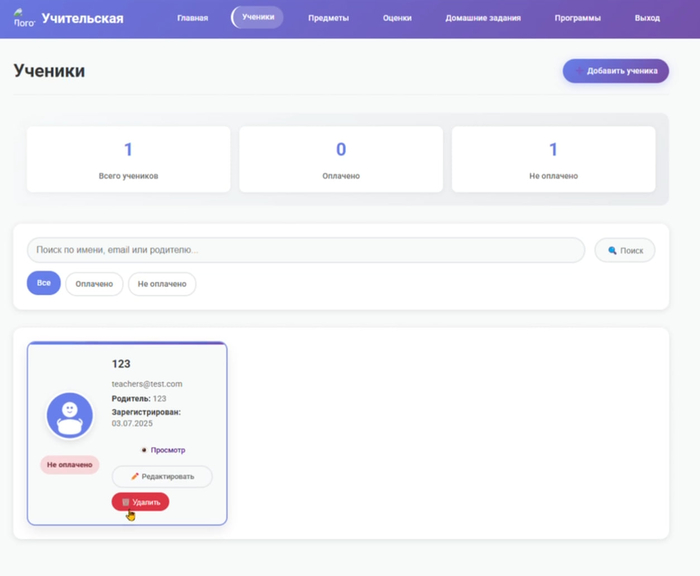Filter students by Оплачено
Screen dimensions: 700x576
coord(94,284)
